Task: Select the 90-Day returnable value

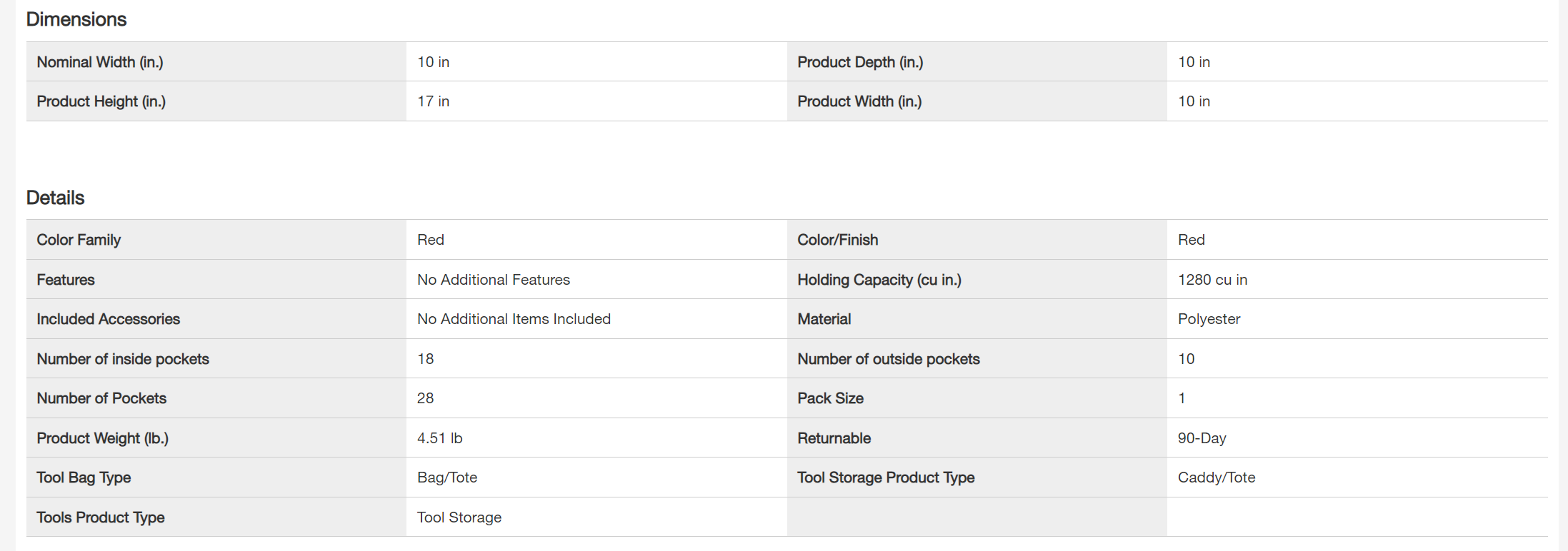Action: [1202, 438]
